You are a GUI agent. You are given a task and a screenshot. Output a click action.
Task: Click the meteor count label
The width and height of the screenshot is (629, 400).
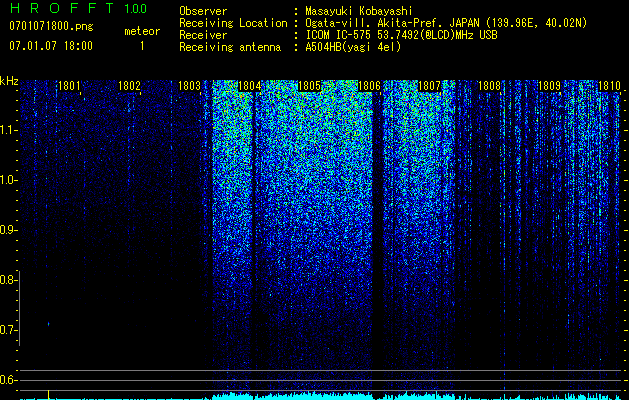pyautogui.click(x=142, y=31)
